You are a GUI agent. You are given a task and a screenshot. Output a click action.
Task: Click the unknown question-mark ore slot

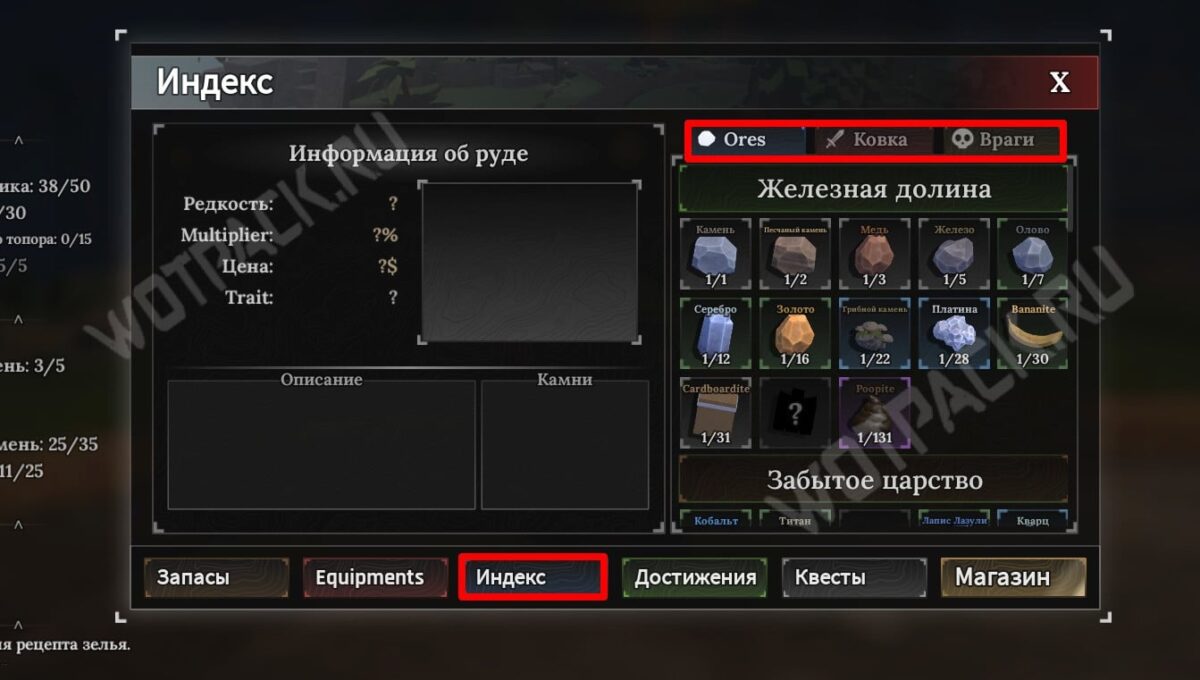pyautogui.click(x=795, y=412)
